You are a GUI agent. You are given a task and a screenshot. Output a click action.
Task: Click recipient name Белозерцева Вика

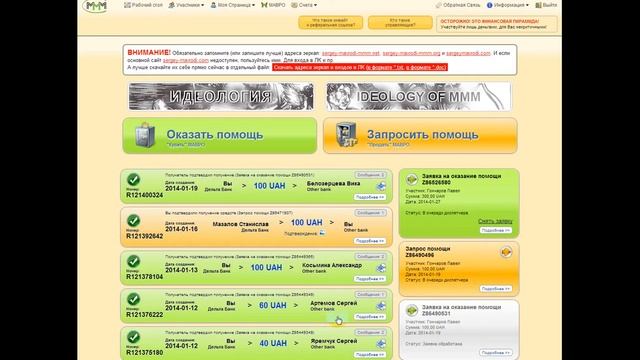pyautogui.click(x=333, y=184)
